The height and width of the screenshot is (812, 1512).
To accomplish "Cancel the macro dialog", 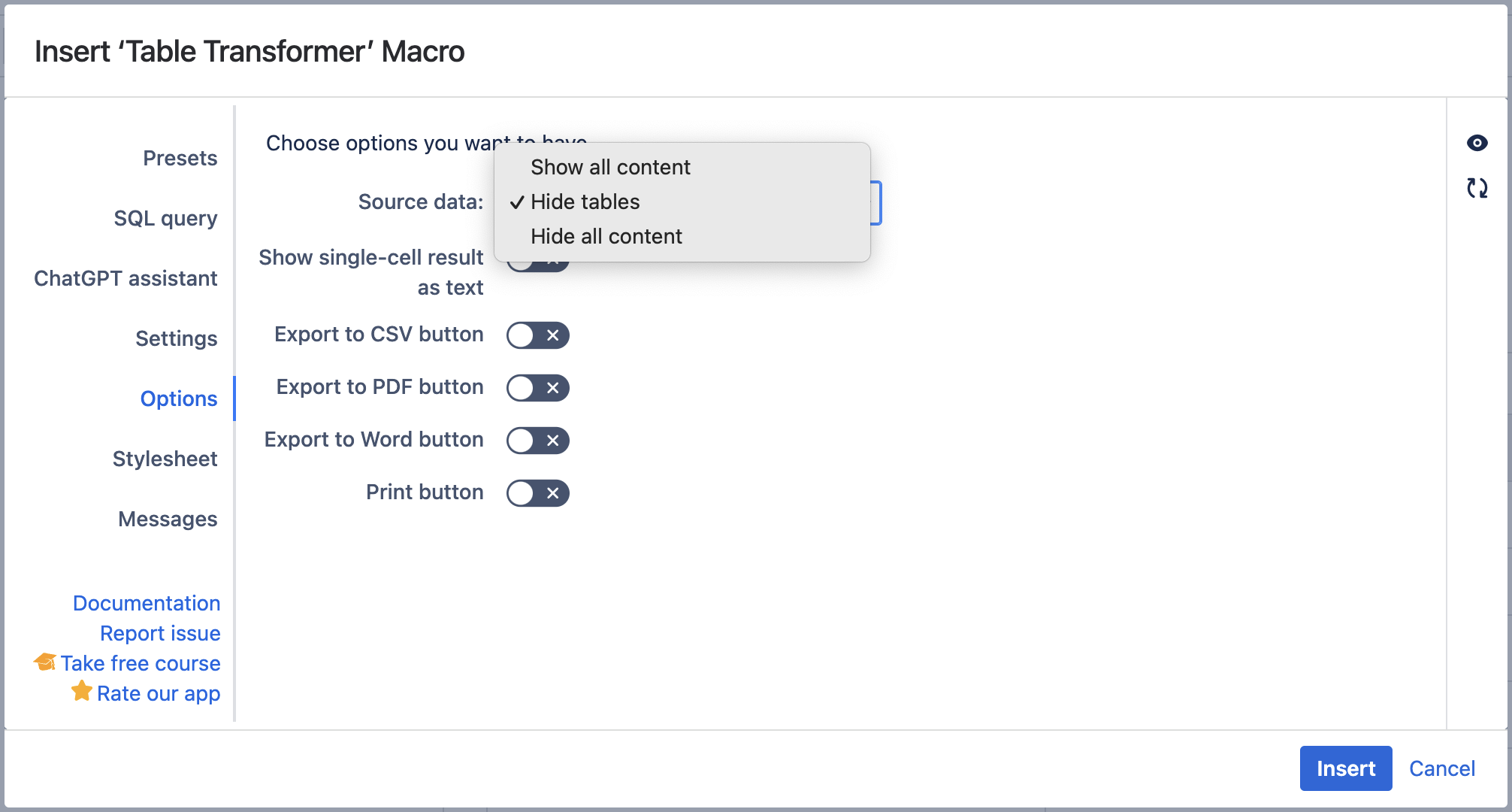I will (x=1441, y=768).
